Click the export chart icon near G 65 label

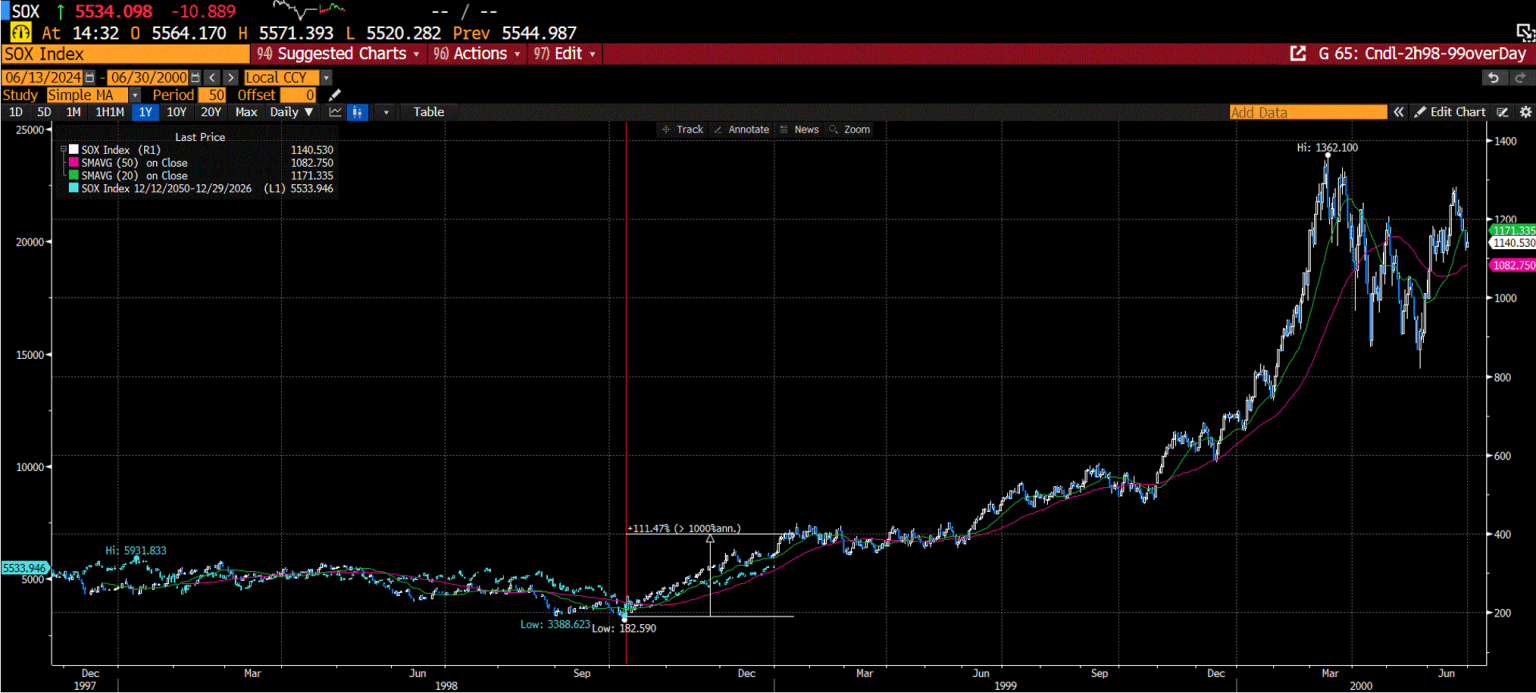click(x=1298, y=53)
